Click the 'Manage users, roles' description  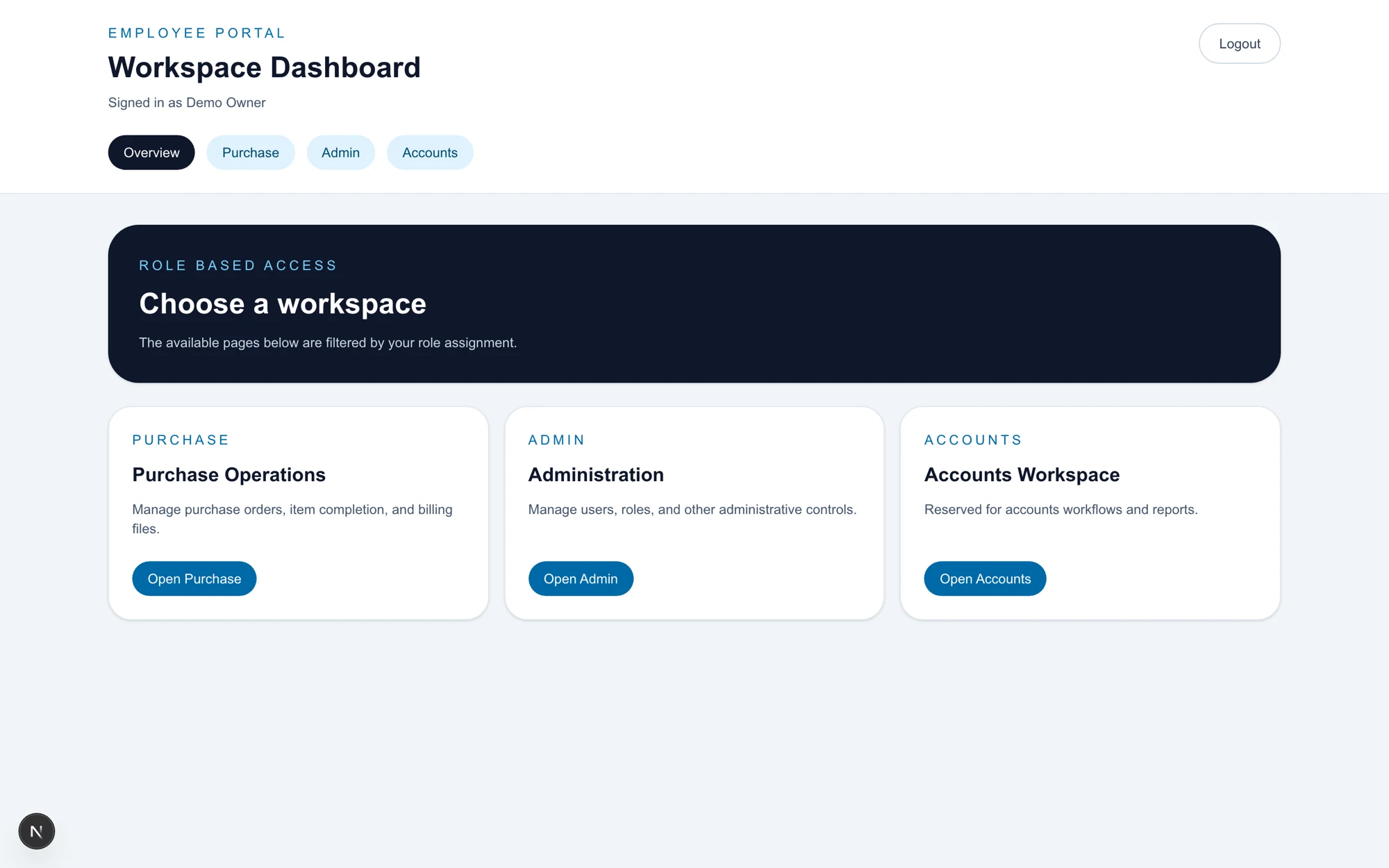[x=692, y=509]
